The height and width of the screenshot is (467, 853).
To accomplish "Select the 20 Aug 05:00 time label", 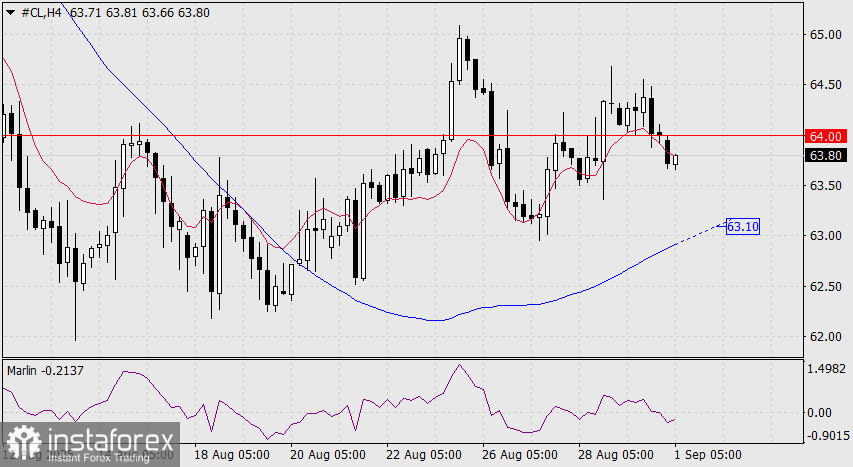I will coord(327,454).
